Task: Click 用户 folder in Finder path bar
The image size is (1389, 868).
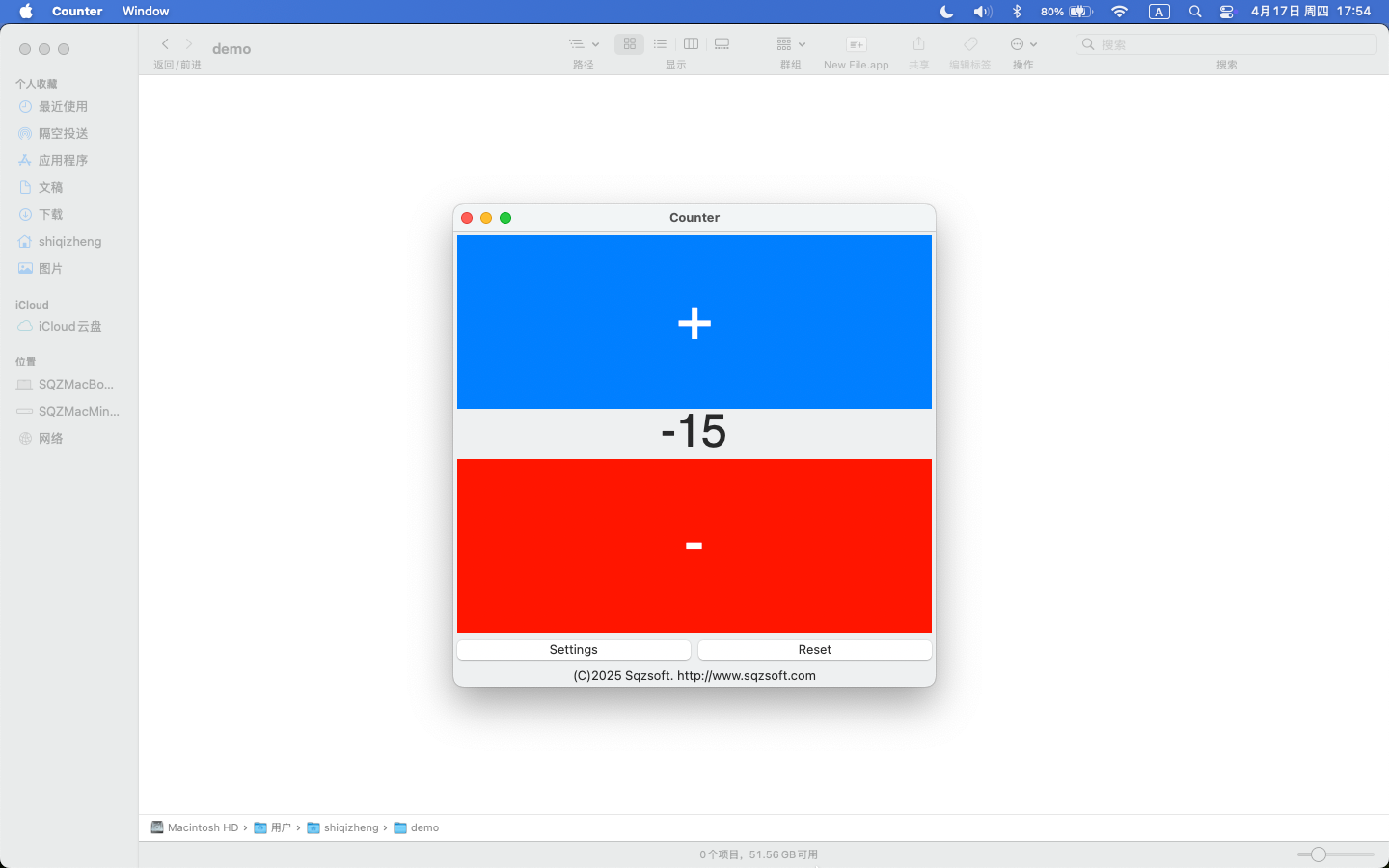Action: 273,827
